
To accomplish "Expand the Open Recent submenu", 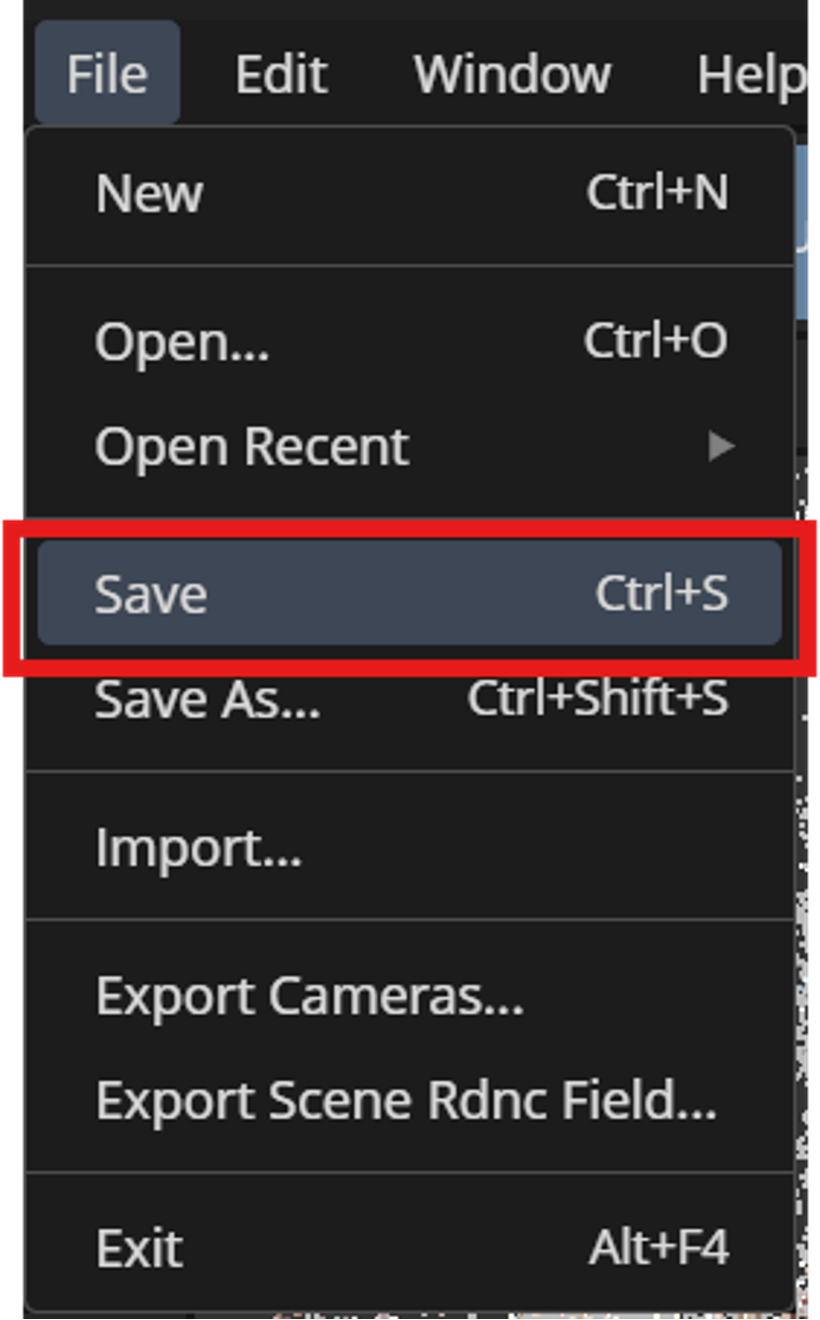I will [251, 446].
